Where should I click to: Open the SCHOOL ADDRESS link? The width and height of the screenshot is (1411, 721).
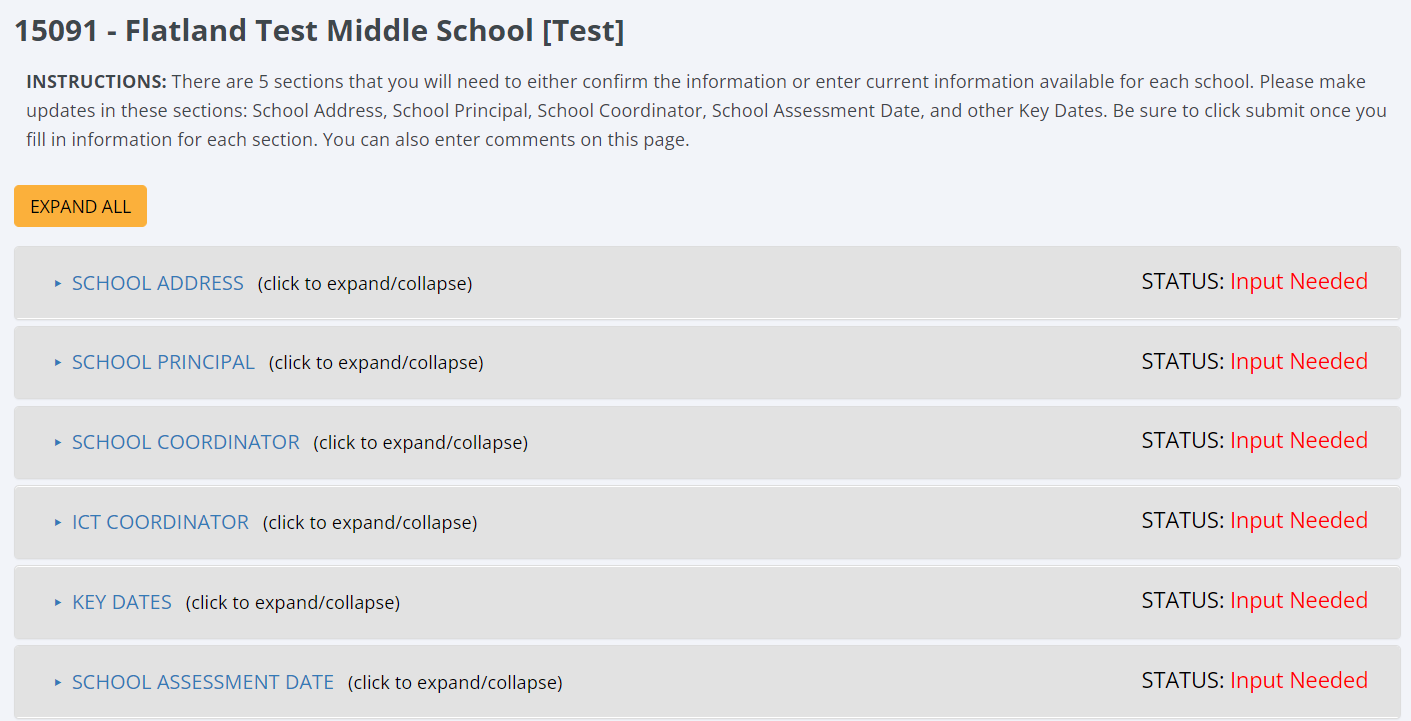157,283
